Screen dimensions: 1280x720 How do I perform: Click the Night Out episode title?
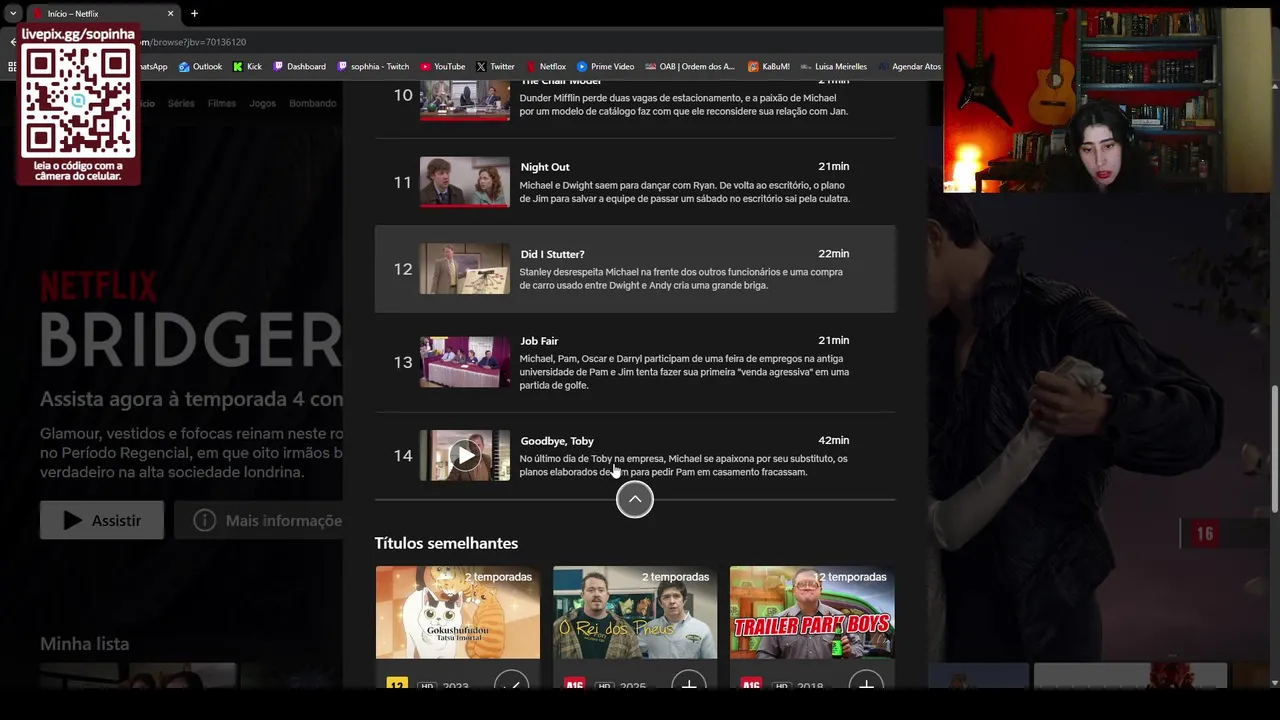coord(545,167)
